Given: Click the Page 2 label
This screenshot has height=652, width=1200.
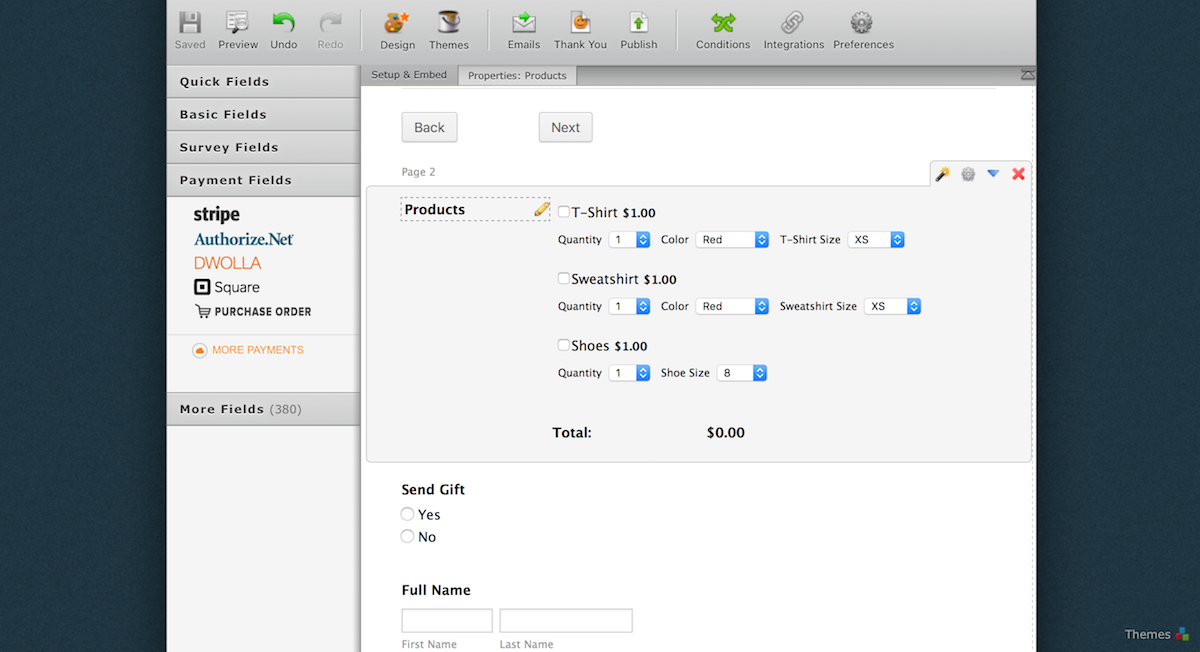Looking at the screenshot, I should pyautogui.click(x=418, y=172).
